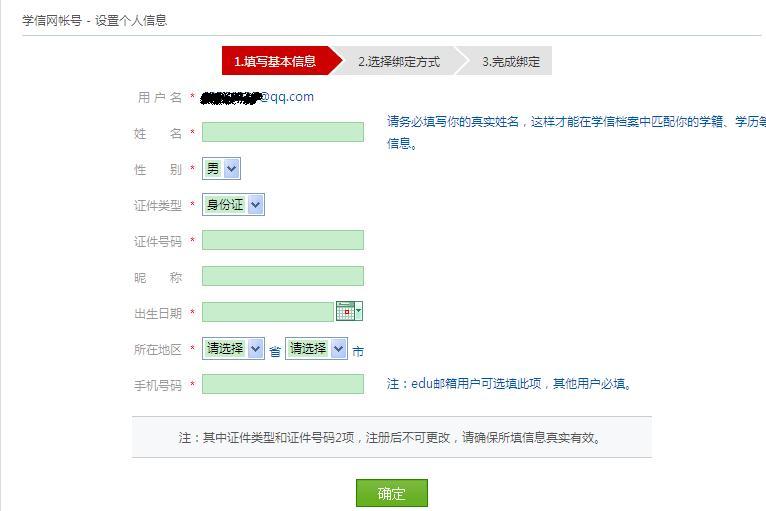Click the 所在地区 region label
766x511 pixels.
(x=158, y=349)
